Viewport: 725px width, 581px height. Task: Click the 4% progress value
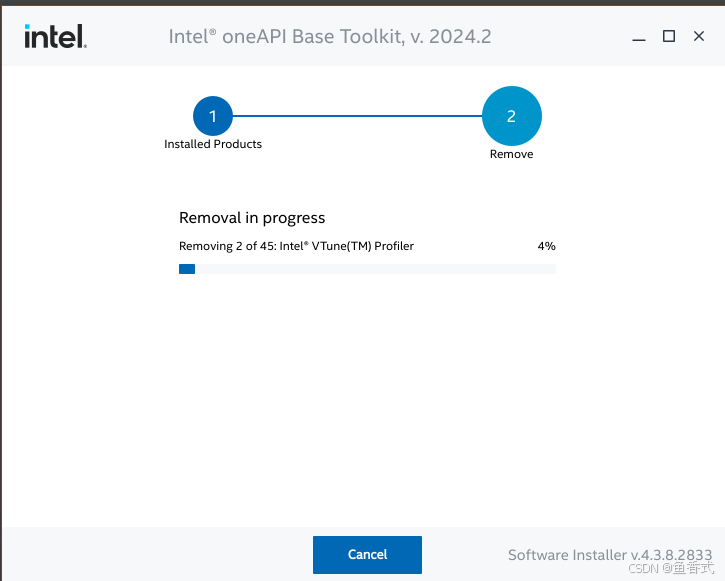tap(546, 246)
